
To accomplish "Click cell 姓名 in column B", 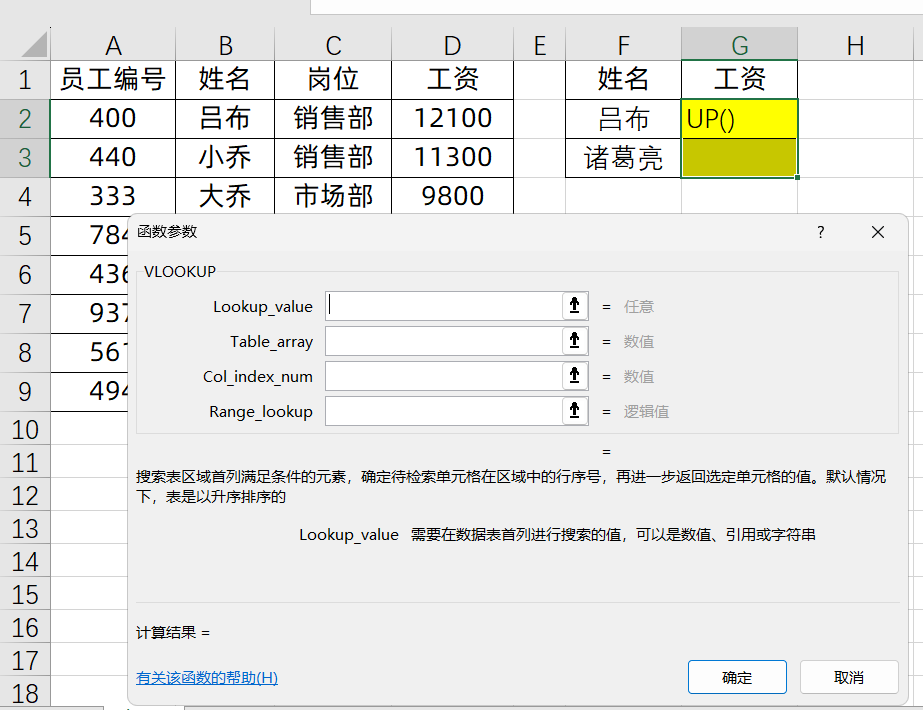I will click(x=225, y=79).
